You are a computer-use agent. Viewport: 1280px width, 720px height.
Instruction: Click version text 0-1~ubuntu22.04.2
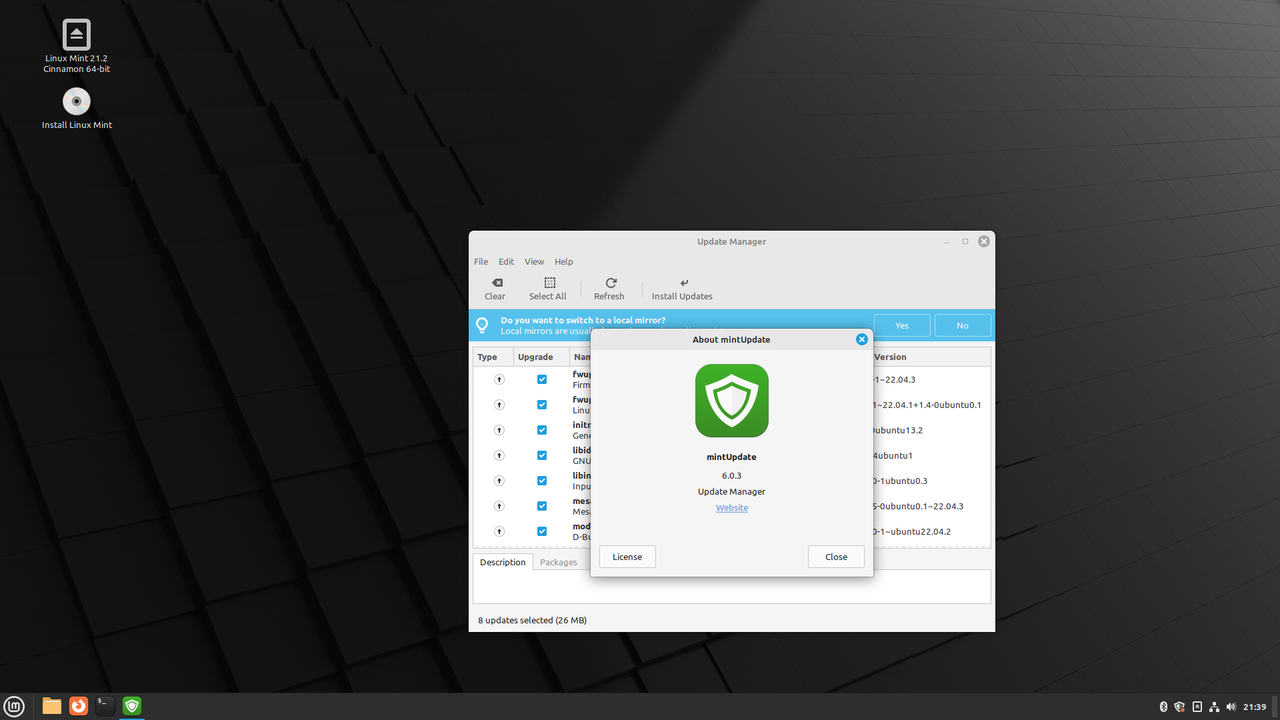point(913,531)
